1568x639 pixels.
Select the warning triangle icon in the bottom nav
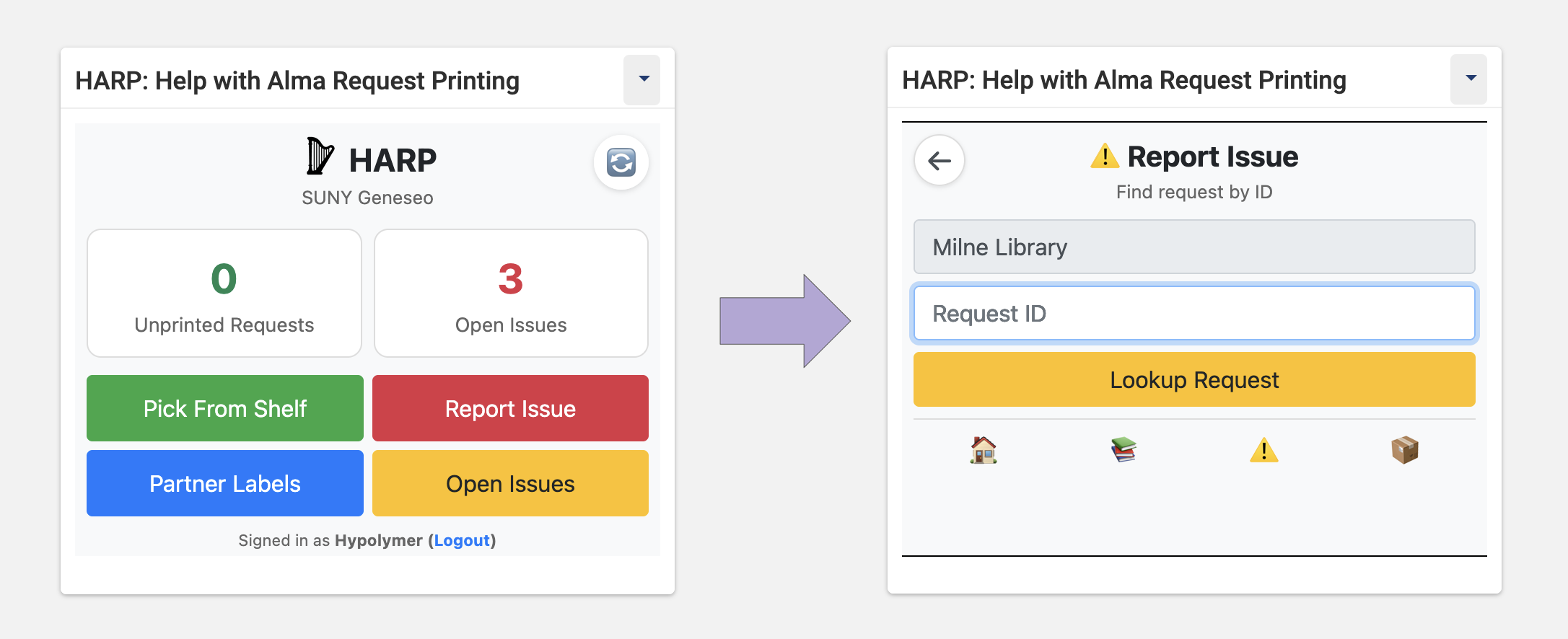pyautogui.click(x=1264, y=450)
